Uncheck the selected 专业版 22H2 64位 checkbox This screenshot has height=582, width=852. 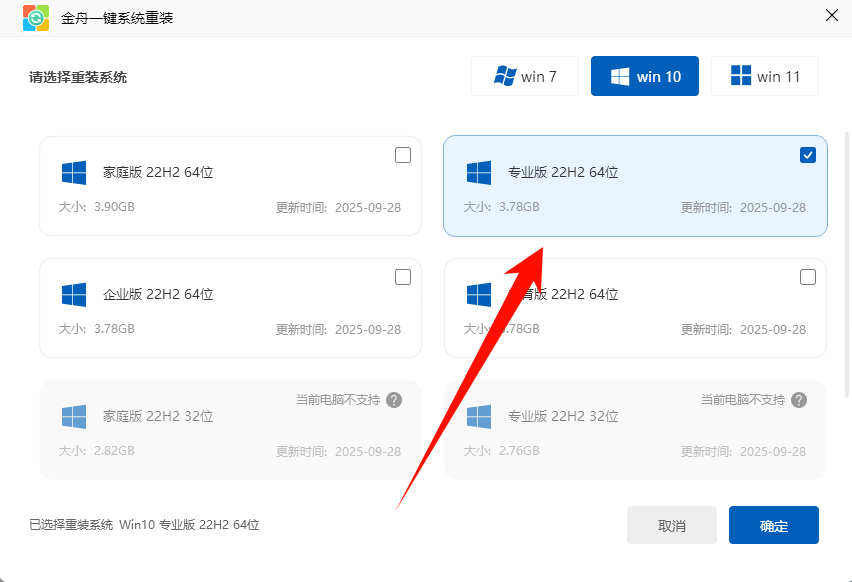(x=808, y=154)
